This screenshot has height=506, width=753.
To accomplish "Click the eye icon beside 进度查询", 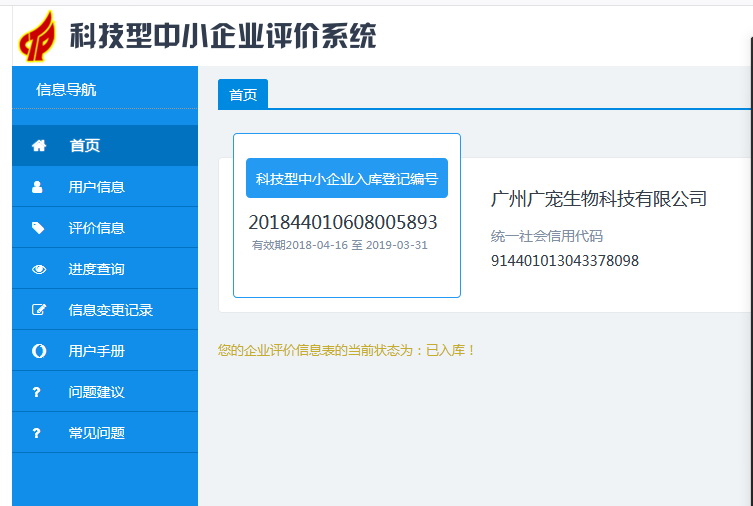I will click(39, 269).
